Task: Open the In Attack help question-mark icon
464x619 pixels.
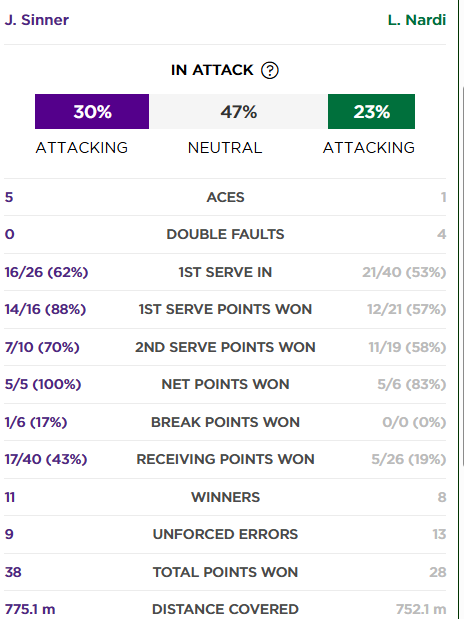Action: [x=270, y=71]
